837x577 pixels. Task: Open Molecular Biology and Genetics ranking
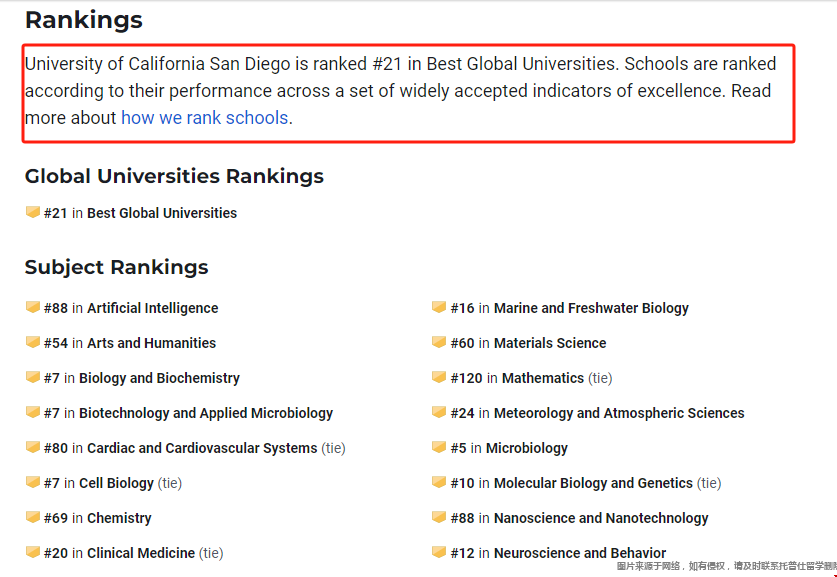pyautogui.click(x=594, y=483)
